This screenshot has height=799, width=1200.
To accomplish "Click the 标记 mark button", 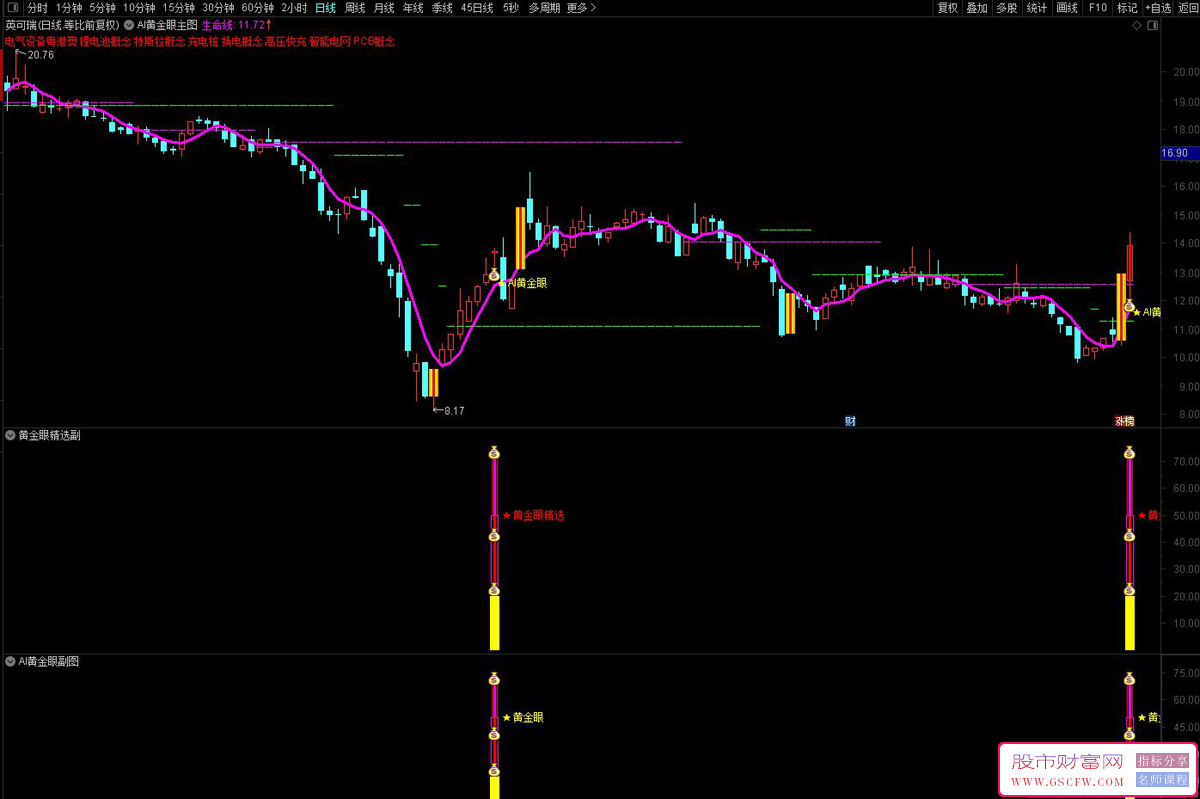I will [1127, 7].
